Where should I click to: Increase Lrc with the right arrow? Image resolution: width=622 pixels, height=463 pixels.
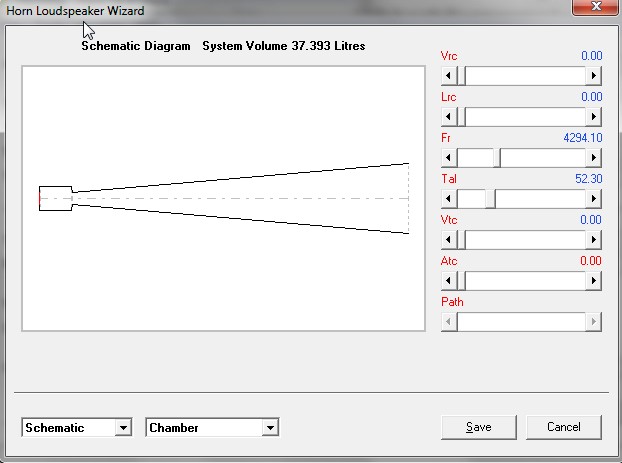(593, 117)
